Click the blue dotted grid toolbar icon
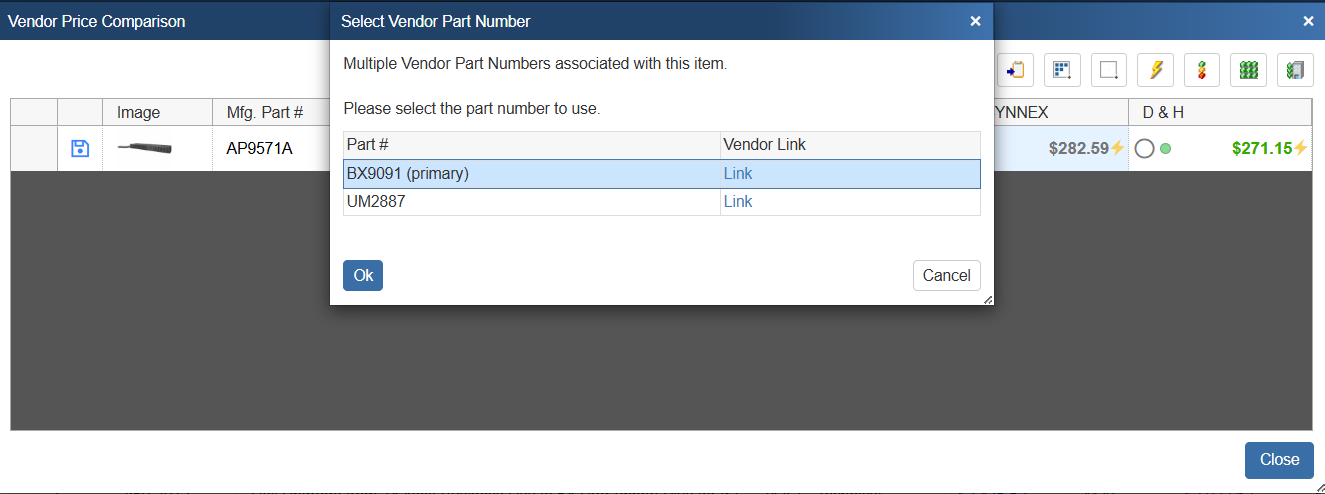Screen dimensions: 1325x494 tap(1062, 70)
